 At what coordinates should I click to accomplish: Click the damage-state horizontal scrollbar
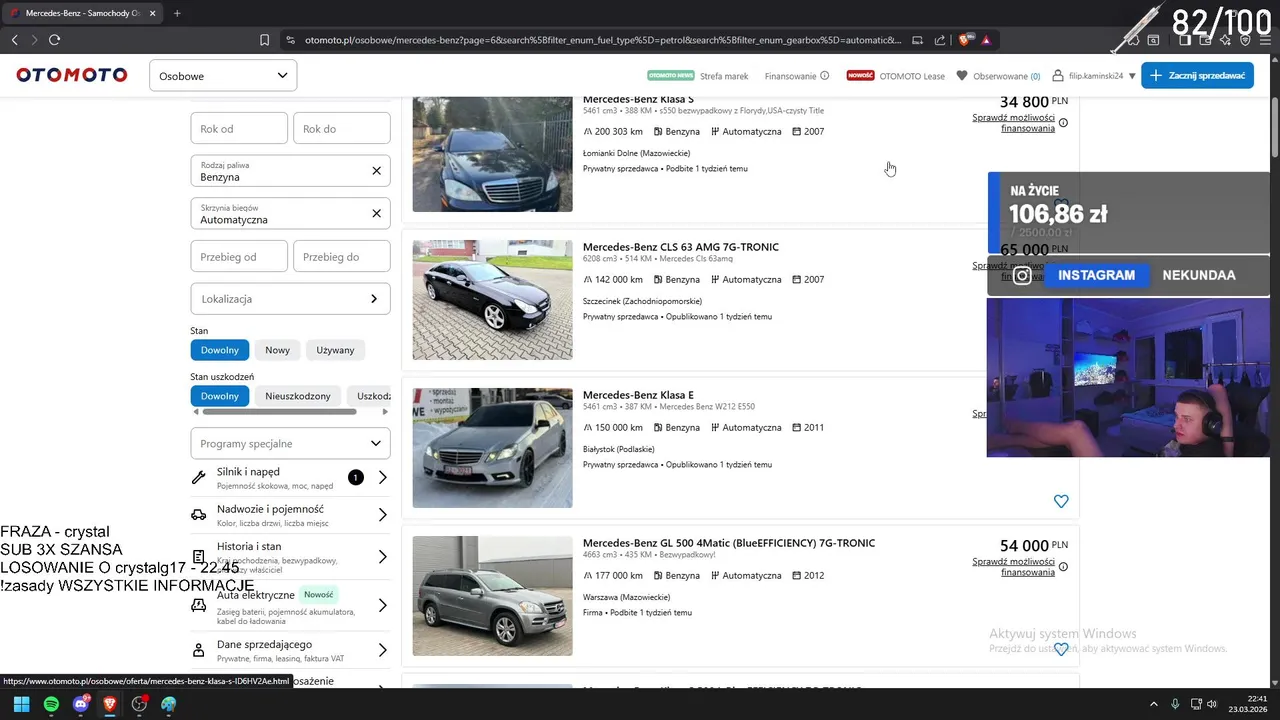click(278, 411)
